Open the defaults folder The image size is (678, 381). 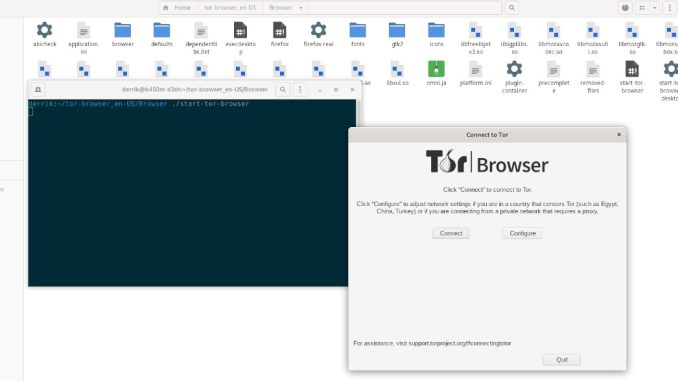[162, 34]
